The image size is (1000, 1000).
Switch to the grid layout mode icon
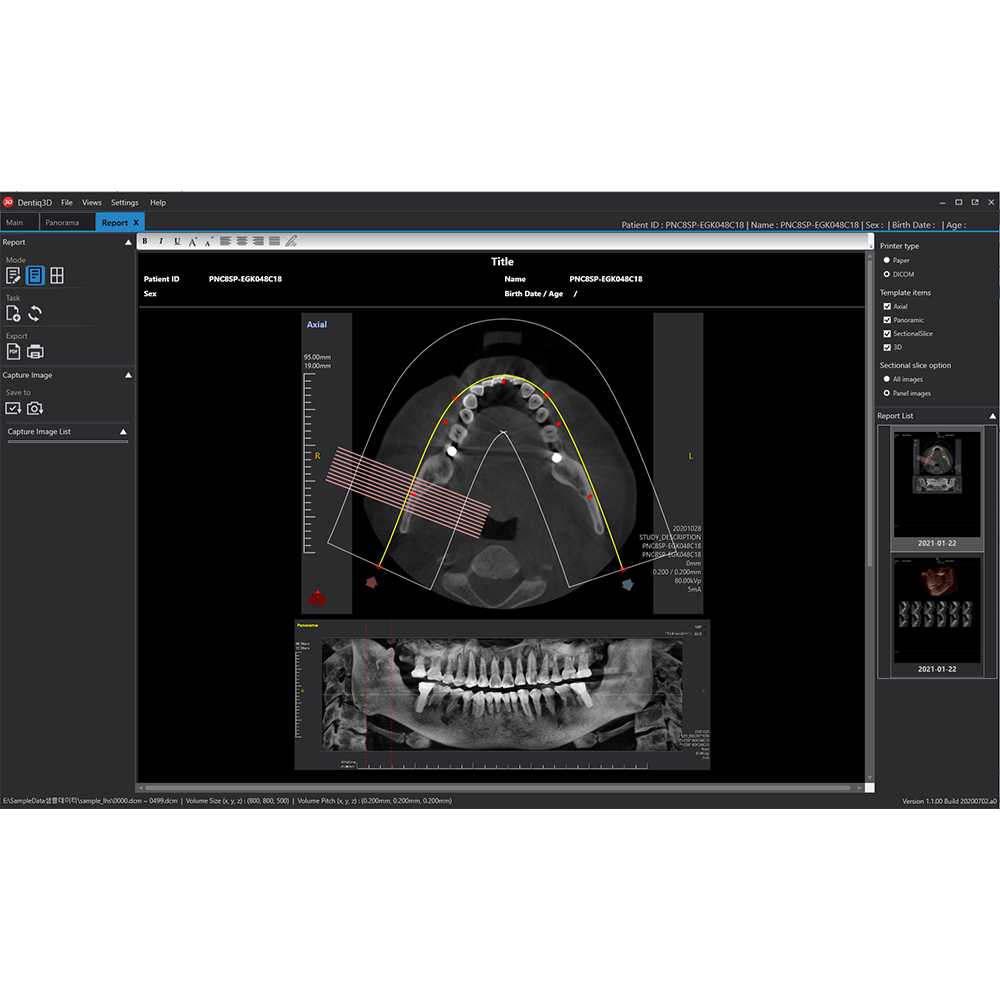(57, 275)
